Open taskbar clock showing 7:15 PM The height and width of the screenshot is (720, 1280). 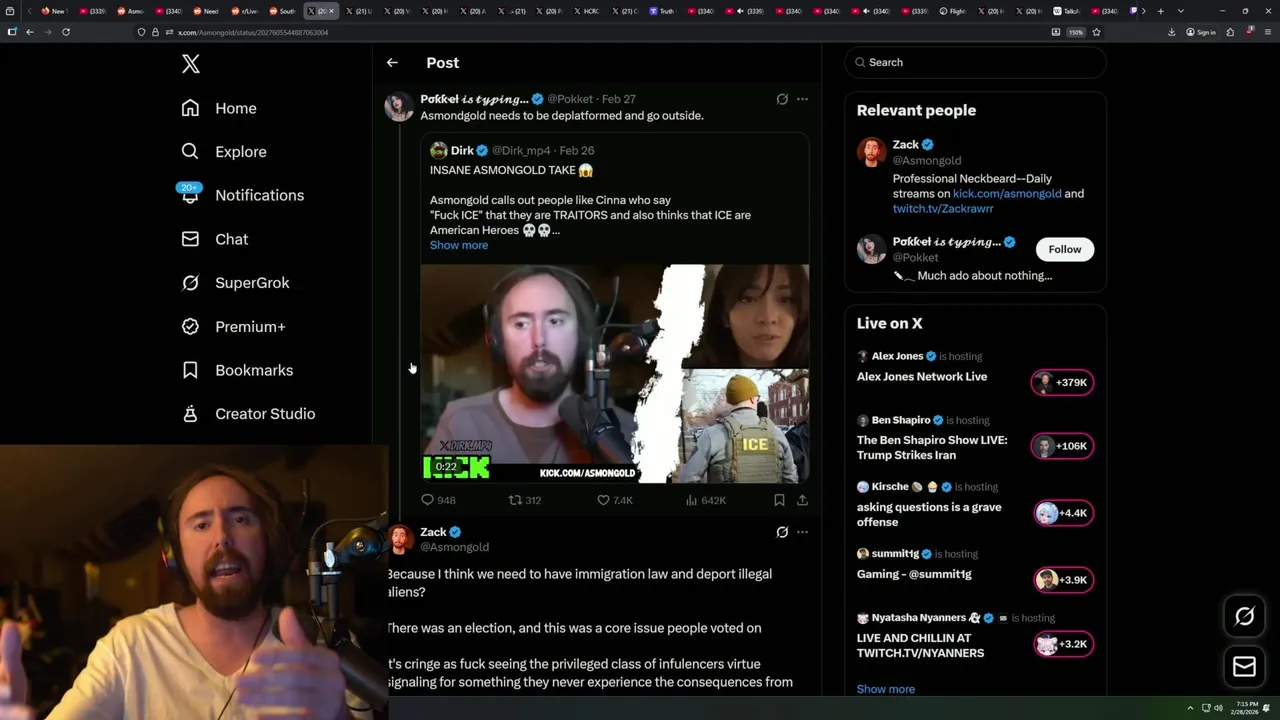tap(1247, 708)
